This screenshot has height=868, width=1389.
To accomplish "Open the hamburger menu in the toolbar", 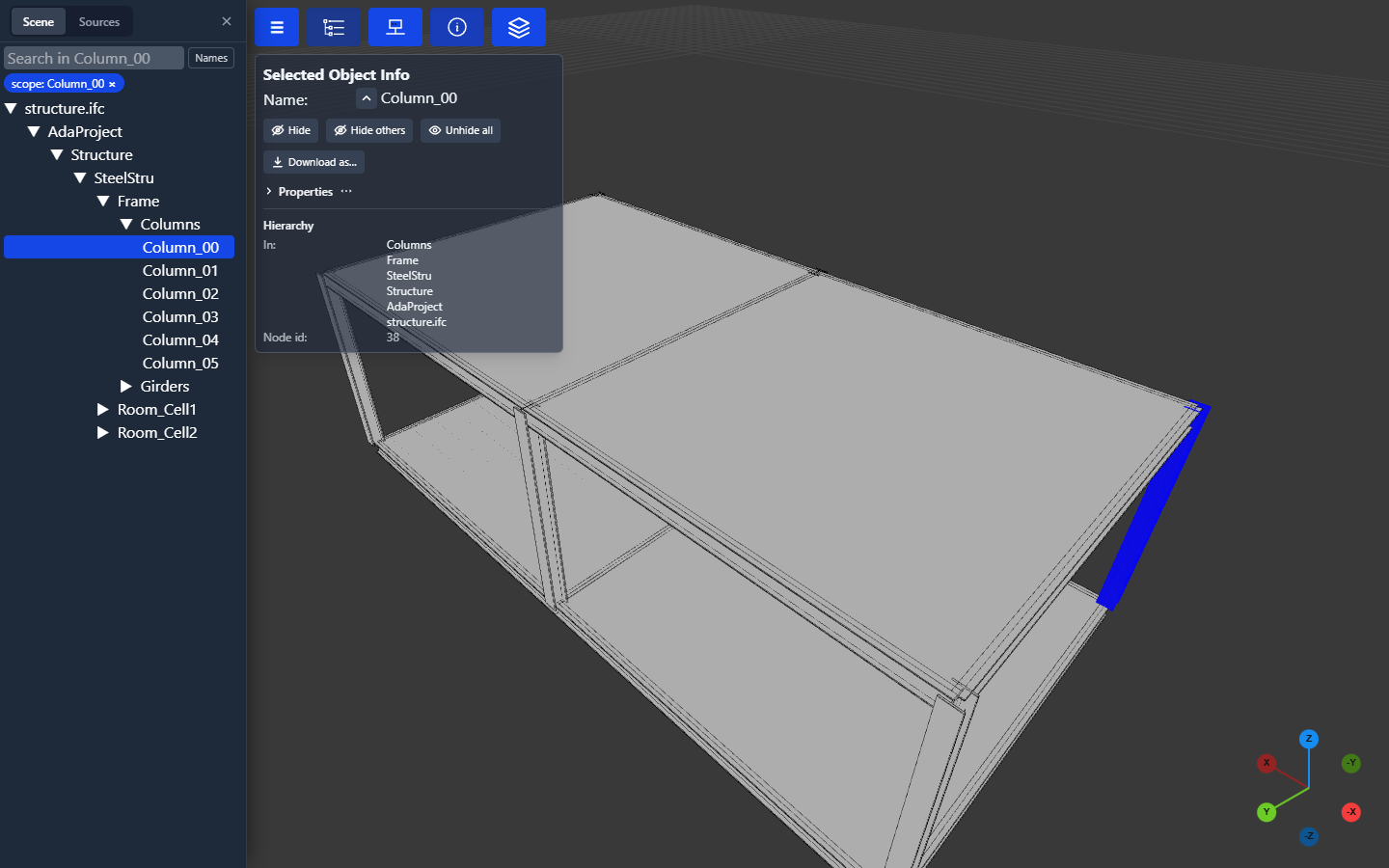I will 277,27.
